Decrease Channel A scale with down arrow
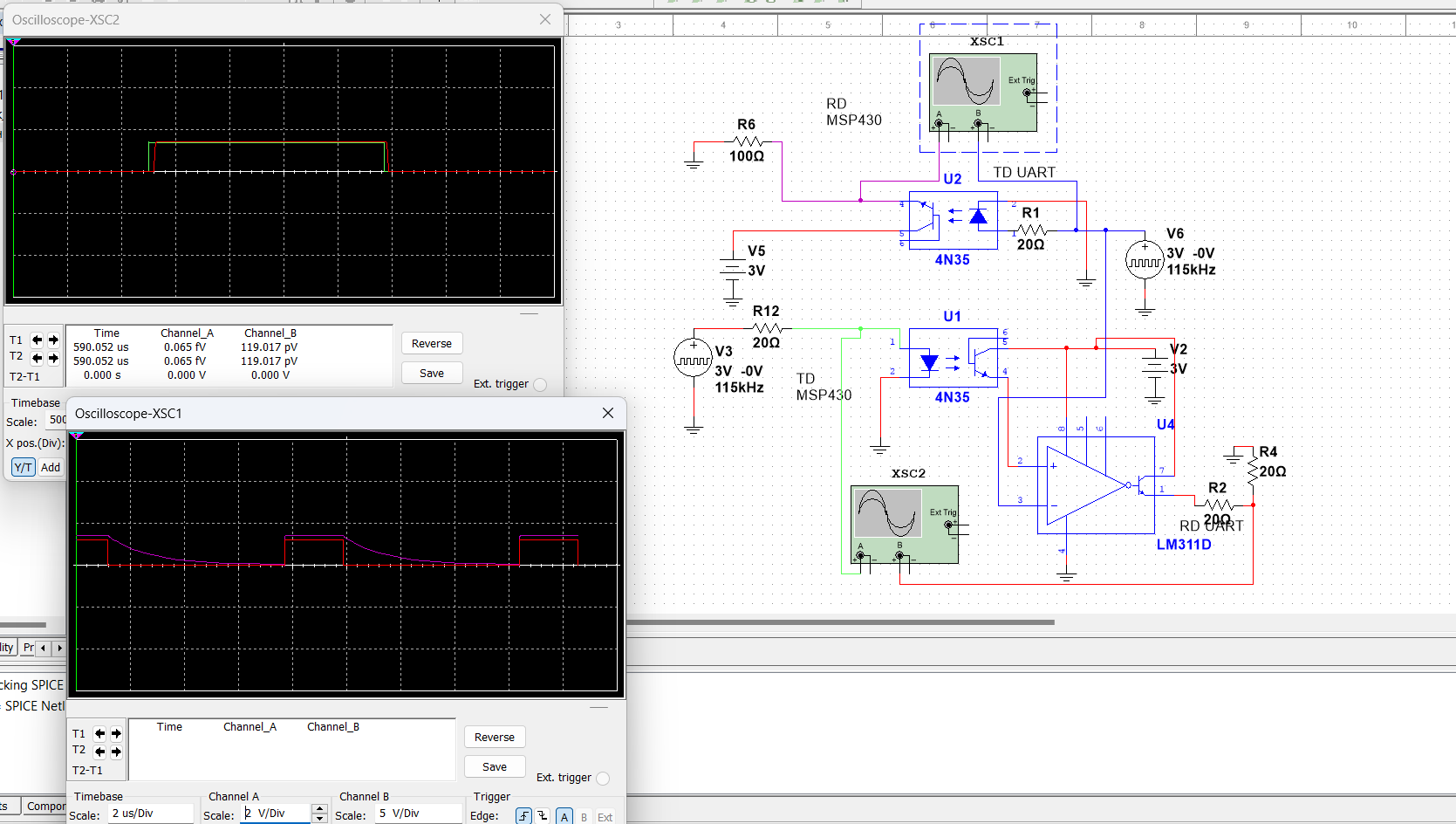This screenshot has width=1456, height=824. [x=319, y=819]
